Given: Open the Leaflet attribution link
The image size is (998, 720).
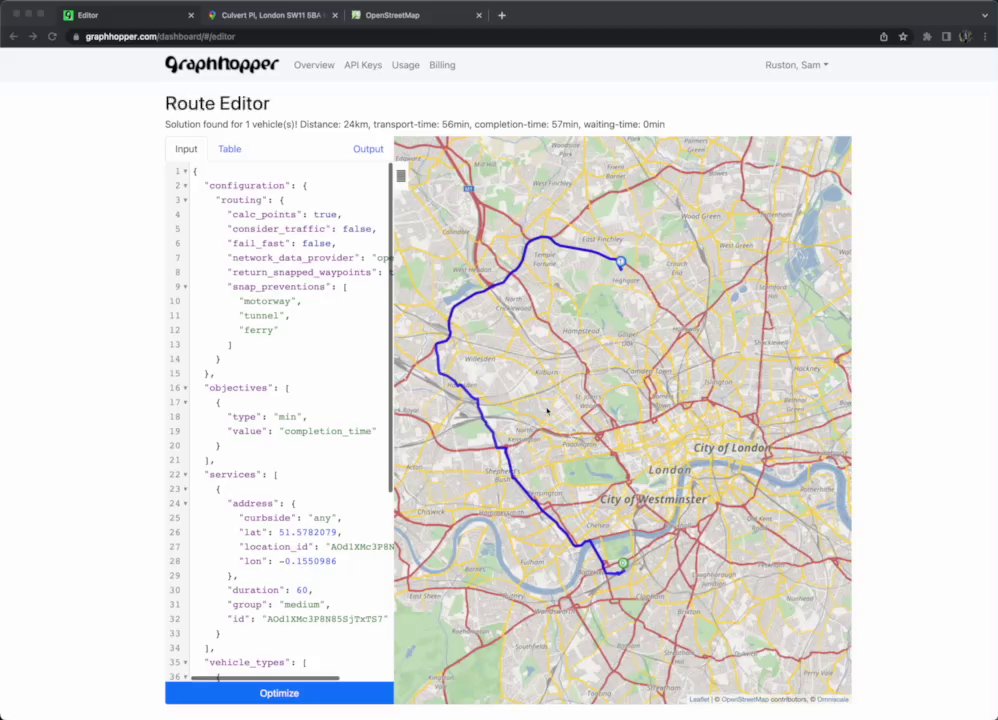Looking at the screenshot, I should coord(699,699).
